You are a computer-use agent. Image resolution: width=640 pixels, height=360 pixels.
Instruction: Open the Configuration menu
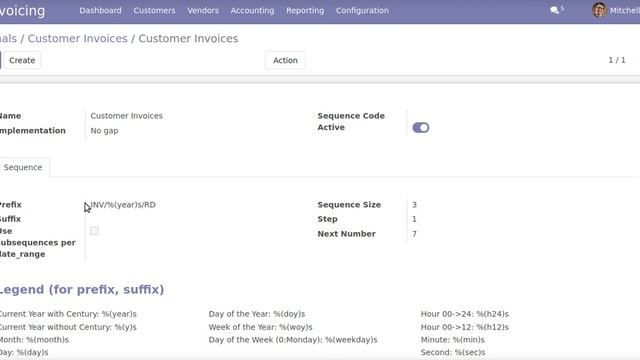pyautogui.click(x=362, y=11)
